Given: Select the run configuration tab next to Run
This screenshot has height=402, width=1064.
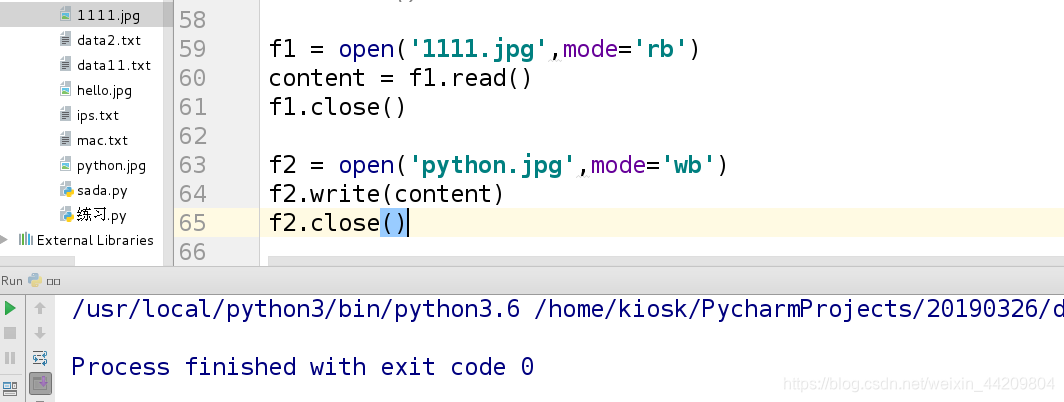Looking at the screenshot, I should point(54,281).
